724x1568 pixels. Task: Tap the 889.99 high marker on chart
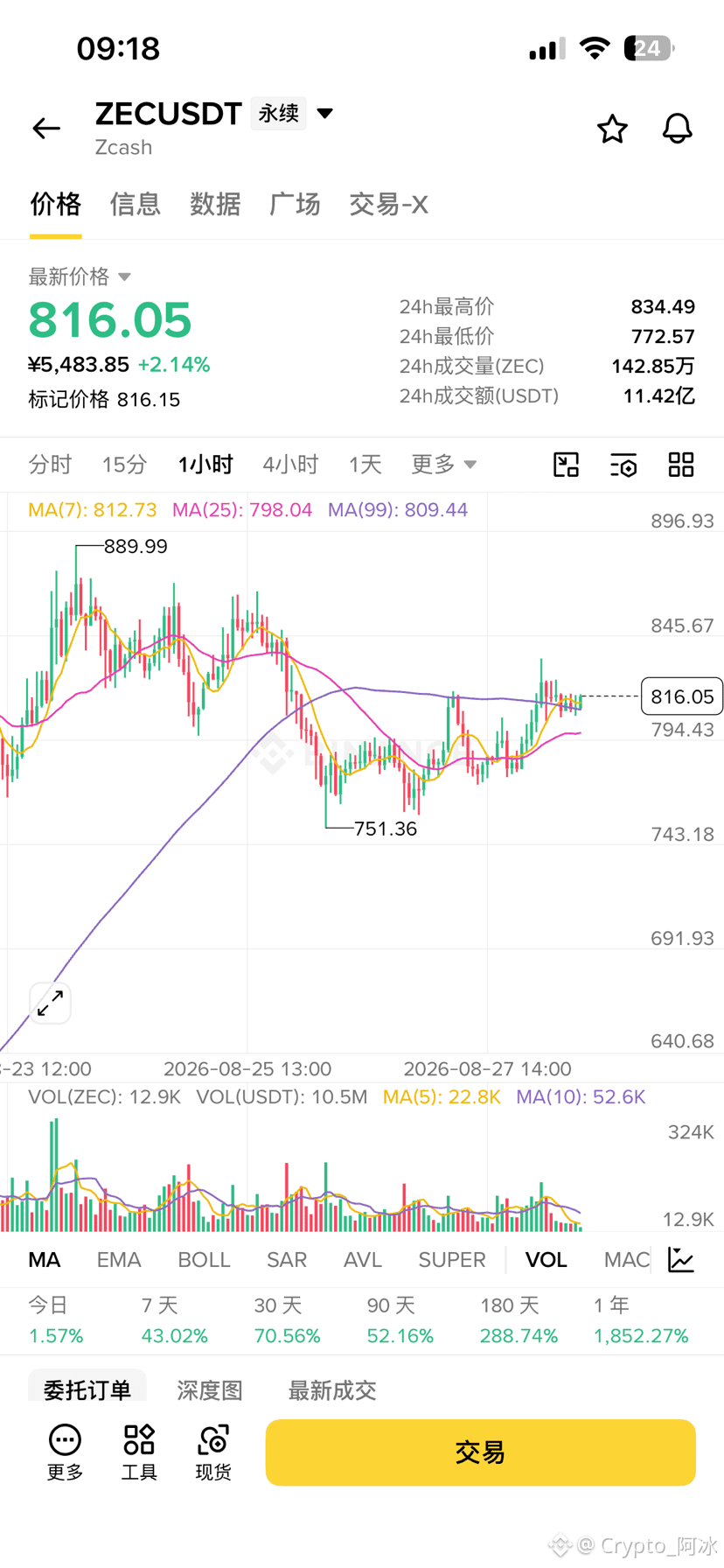point(136,546)
